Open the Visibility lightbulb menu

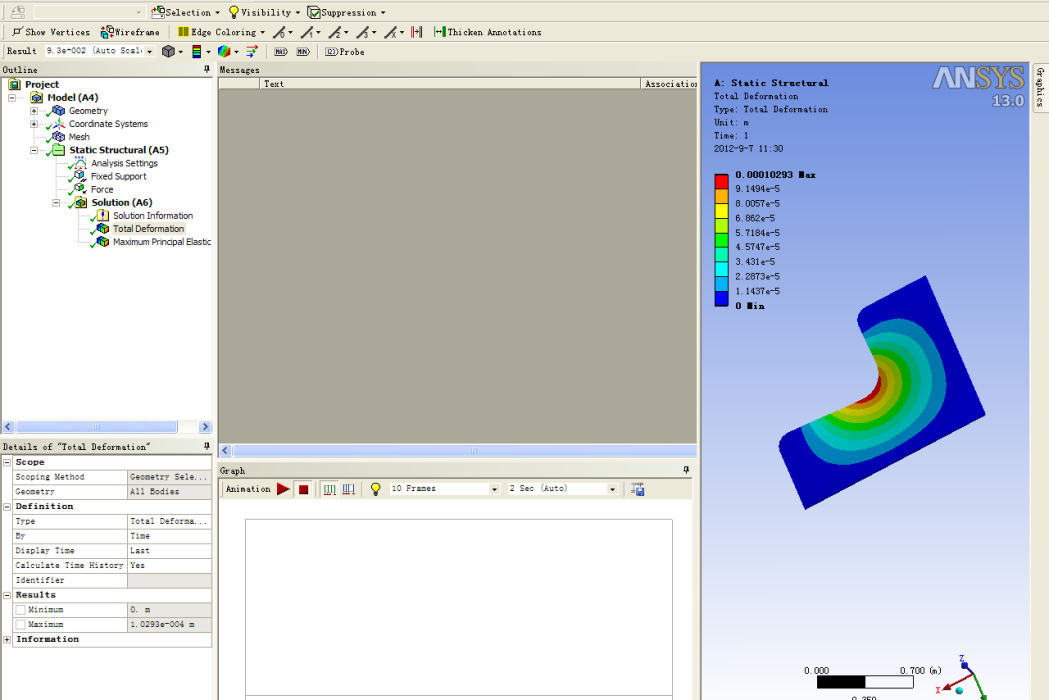(264, 12)
